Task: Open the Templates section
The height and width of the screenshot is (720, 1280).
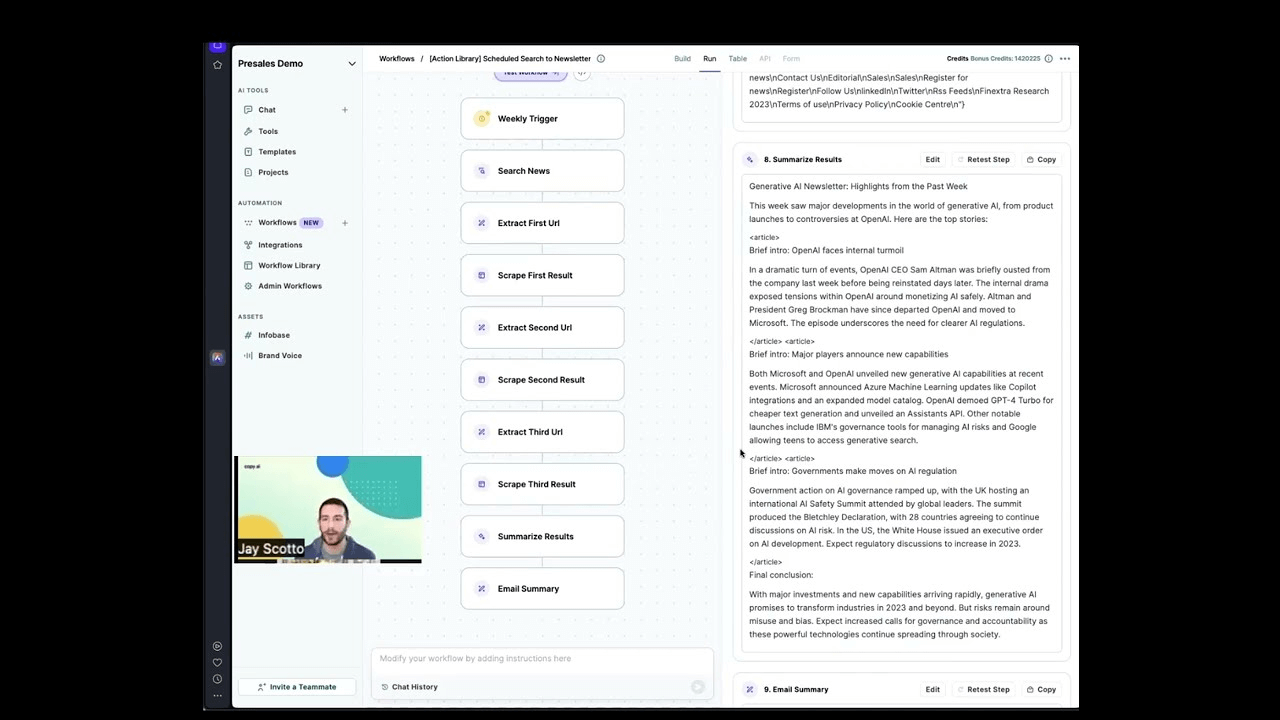Action: pyautogui.click(x=277, y=151)
